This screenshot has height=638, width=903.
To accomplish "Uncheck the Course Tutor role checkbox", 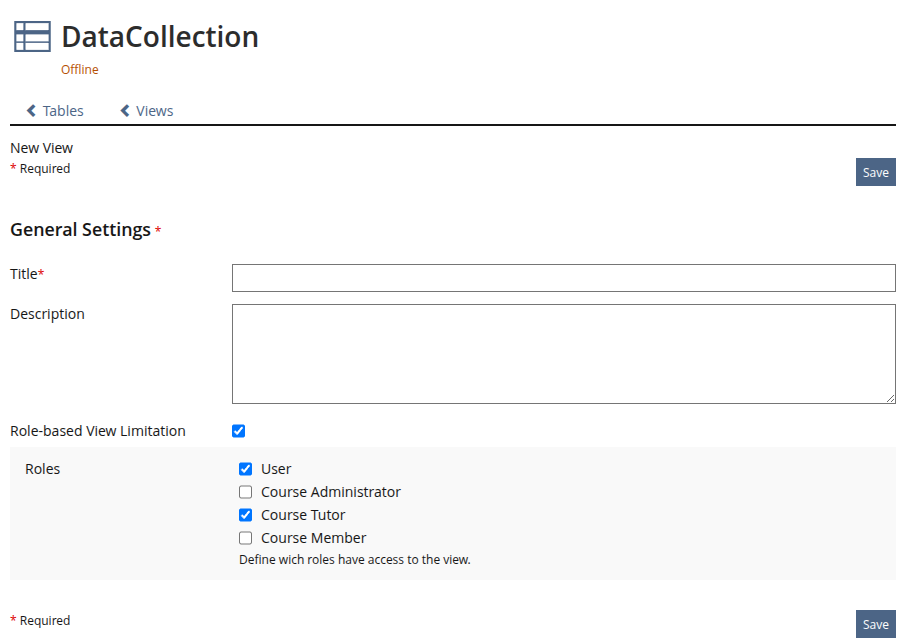I will (x=246, y=515).
